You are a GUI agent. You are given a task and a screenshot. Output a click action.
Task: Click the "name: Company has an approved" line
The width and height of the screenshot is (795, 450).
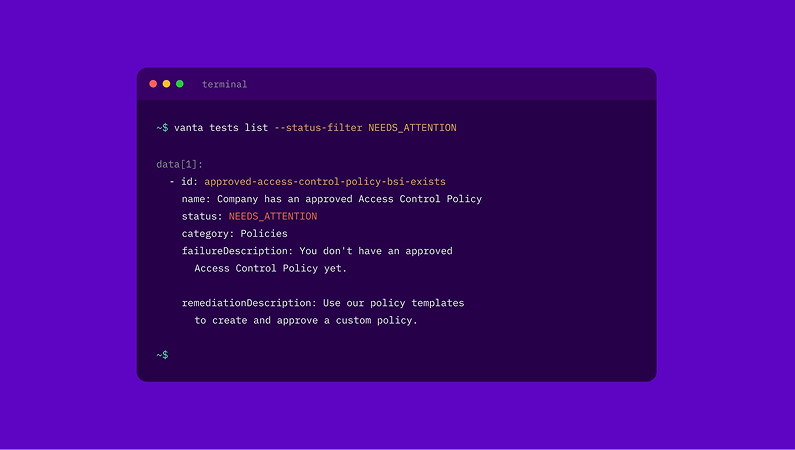(x=332, y=199)
